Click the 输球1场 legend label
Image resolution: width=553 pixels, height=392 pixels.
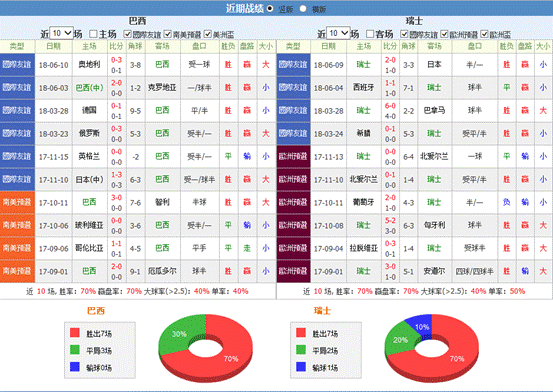pos(325,368)
